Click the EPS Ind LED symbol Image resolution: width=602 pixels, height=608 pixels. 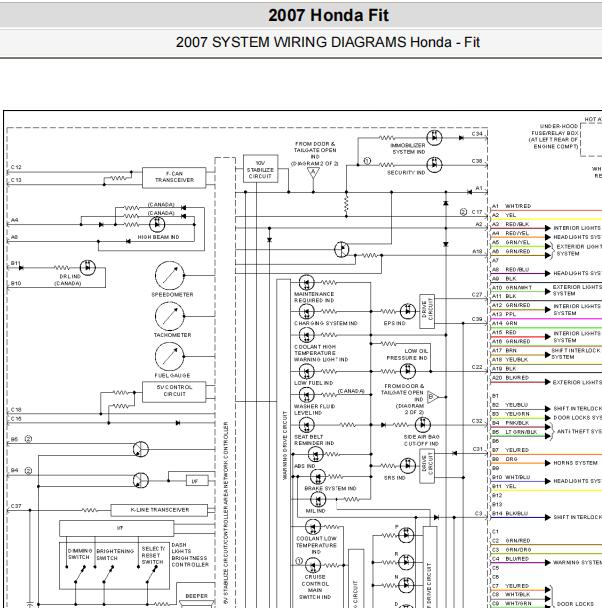click(x=408, y=311)
